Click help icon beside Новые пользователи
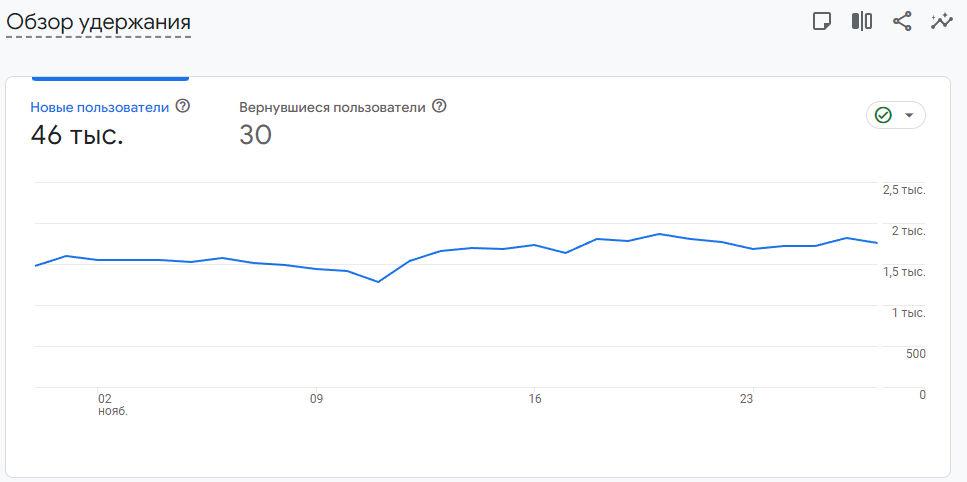967x482 pixels. pyautogui.click(x=183, y=106)
